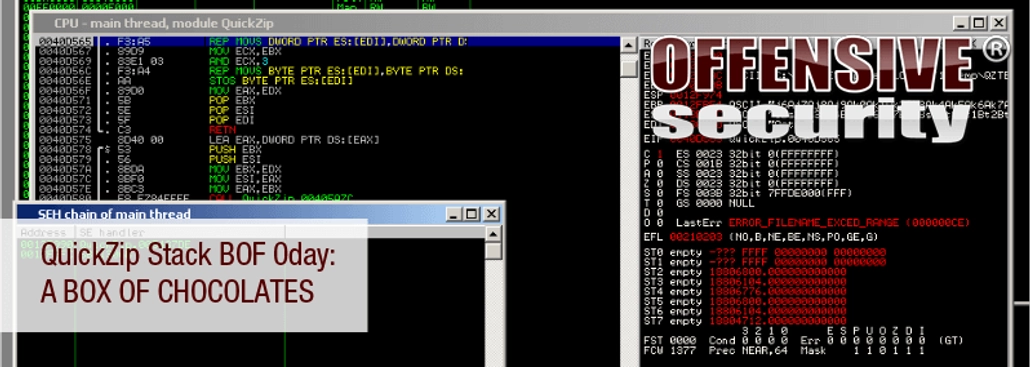Select the PUSH EBX instruction row
This screenshot has width=1030, height=367.
pyautogui.click(x=327, y=150)
